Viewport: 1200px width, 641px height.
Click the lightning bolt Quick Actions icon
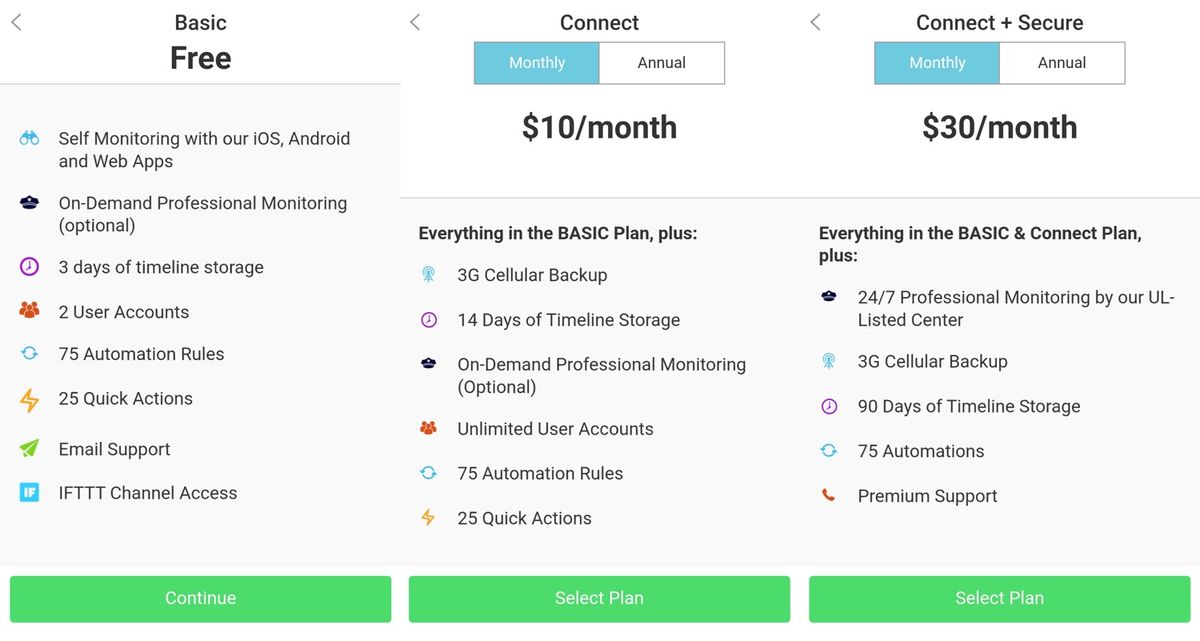[x=27, y=398]
